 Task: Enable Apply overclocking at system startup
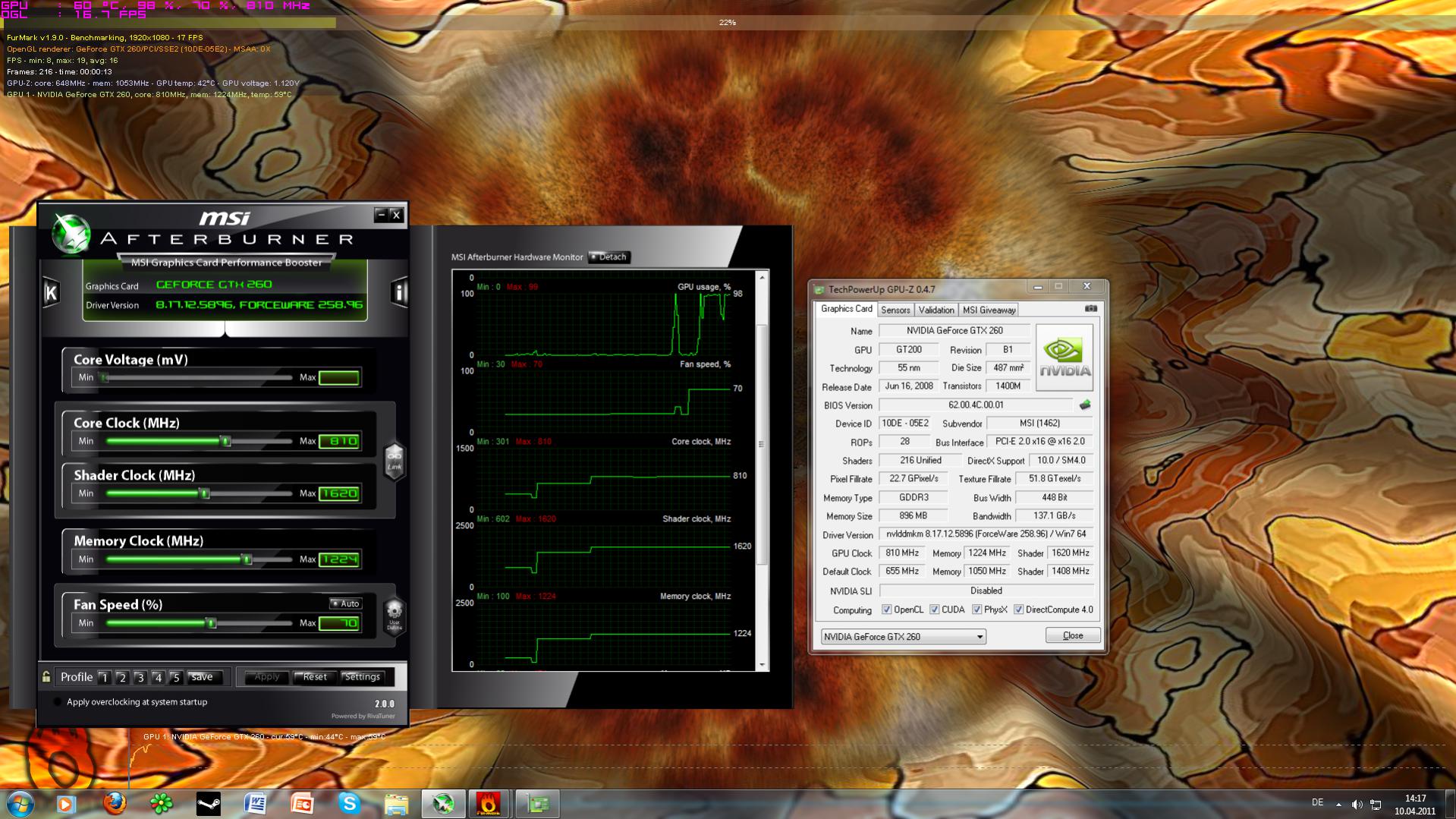tap(57, 702)
